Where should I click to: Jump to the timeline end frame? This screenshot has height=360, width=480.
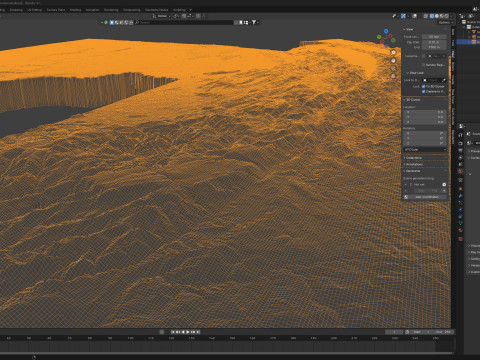198,332
